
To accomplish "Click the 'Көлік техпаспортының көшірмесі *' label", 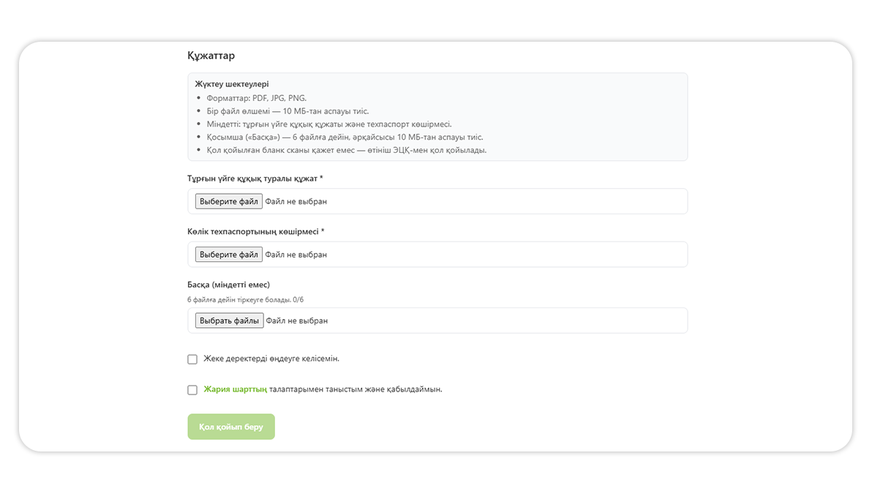I will pos(256,231).
